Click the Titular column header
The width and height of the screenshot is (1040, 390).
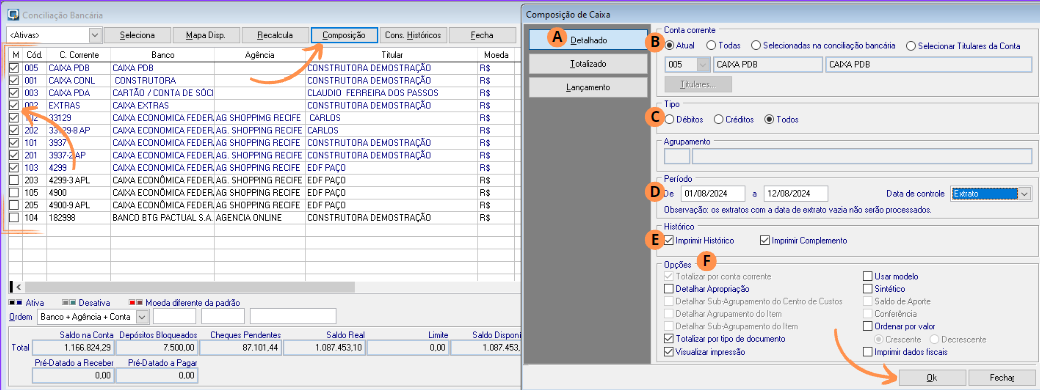392,55
